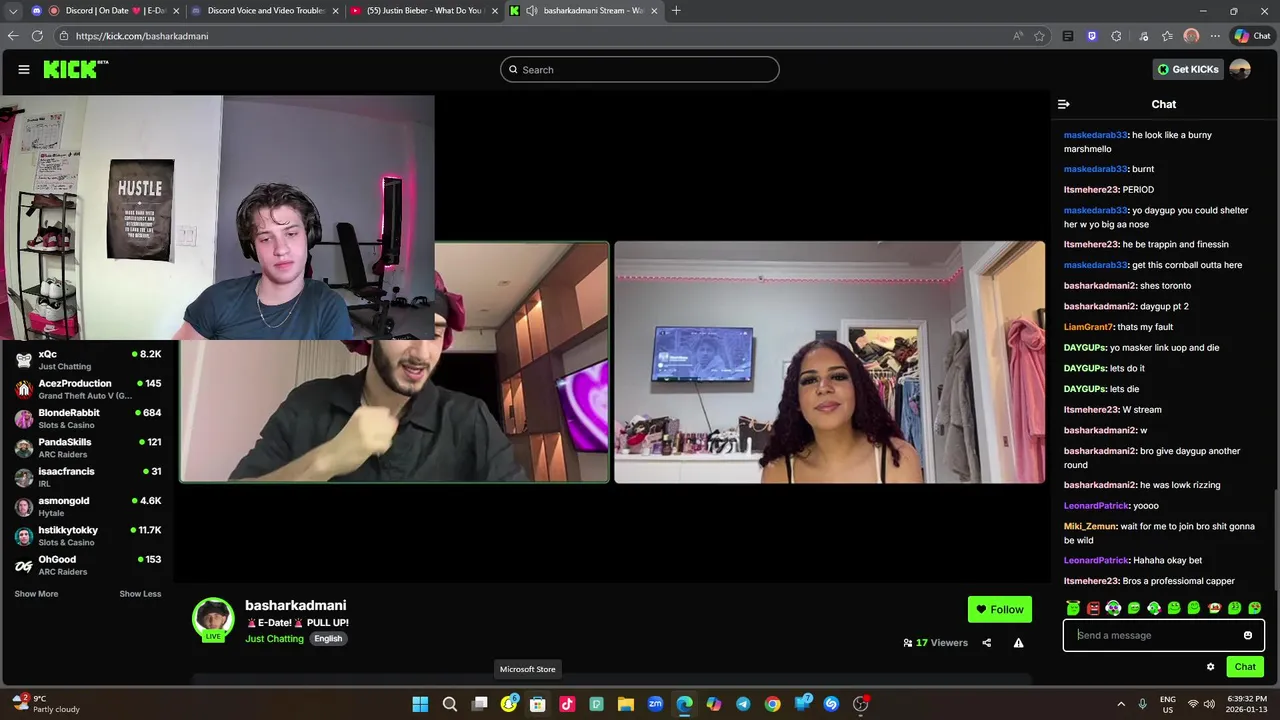Viewport: 1280px width, 720px height.
Task: Open PandaSkills channel in sidebar
Action: point(88,448)
